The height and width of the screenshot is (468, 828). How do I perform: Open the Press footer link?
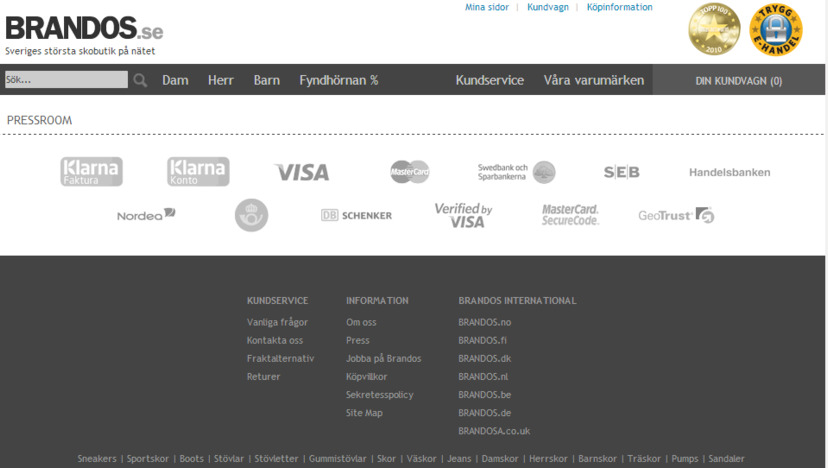click(x=357, y=341)
